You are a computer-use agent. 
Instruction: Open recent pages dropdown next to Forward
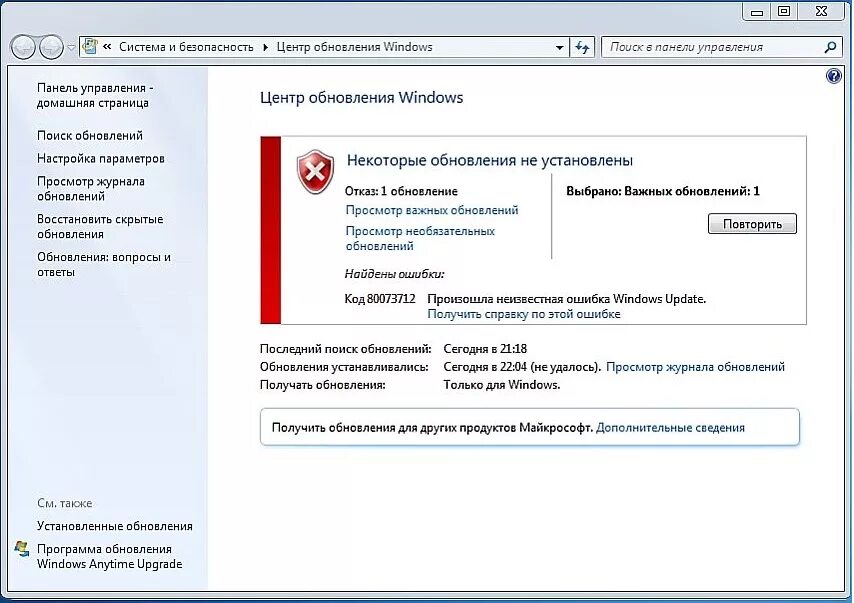71,48
